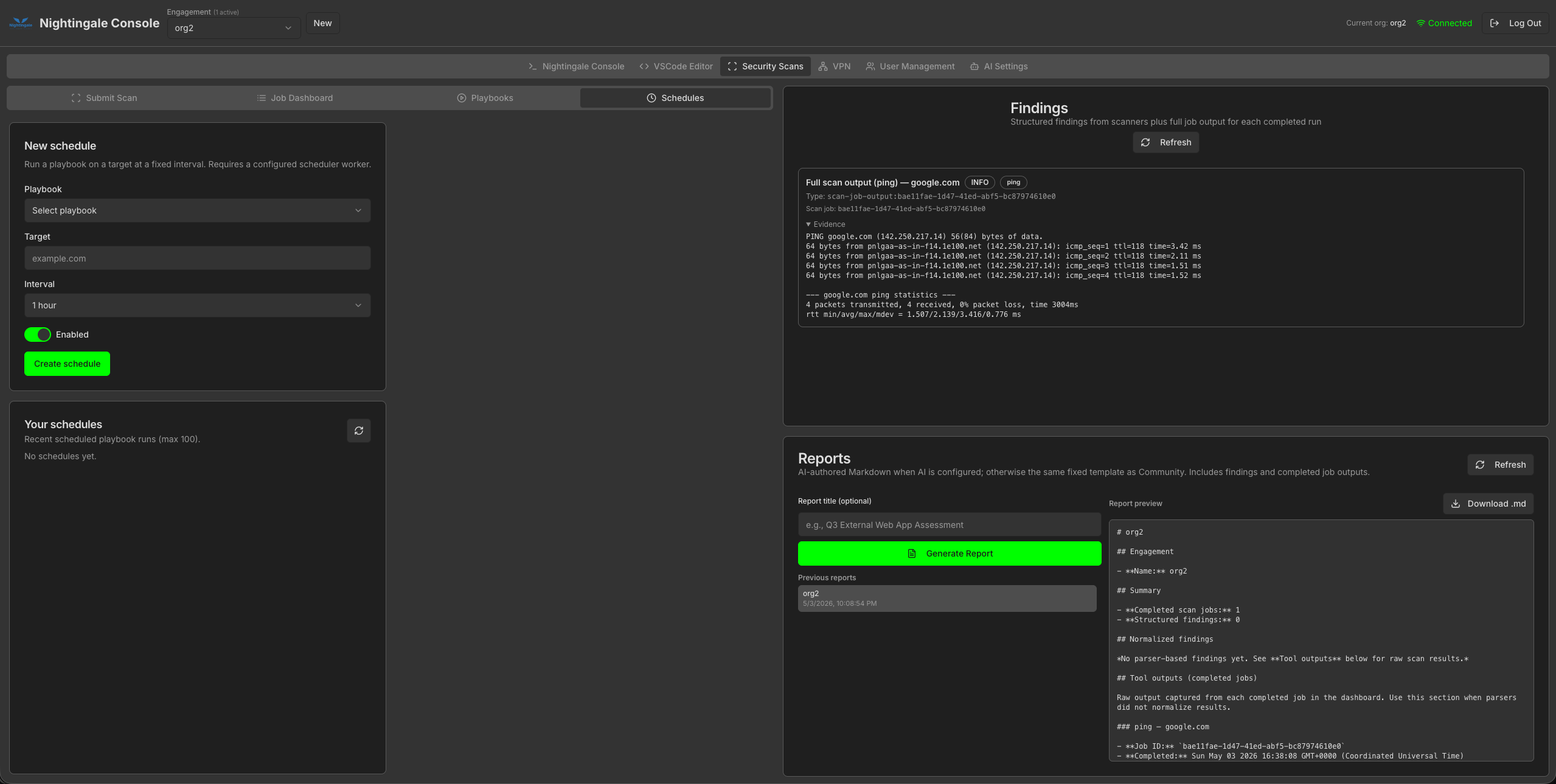This screenshot has width=1556, height=784.
Task: Click the Log Out button
Action: pos(1515,23)
